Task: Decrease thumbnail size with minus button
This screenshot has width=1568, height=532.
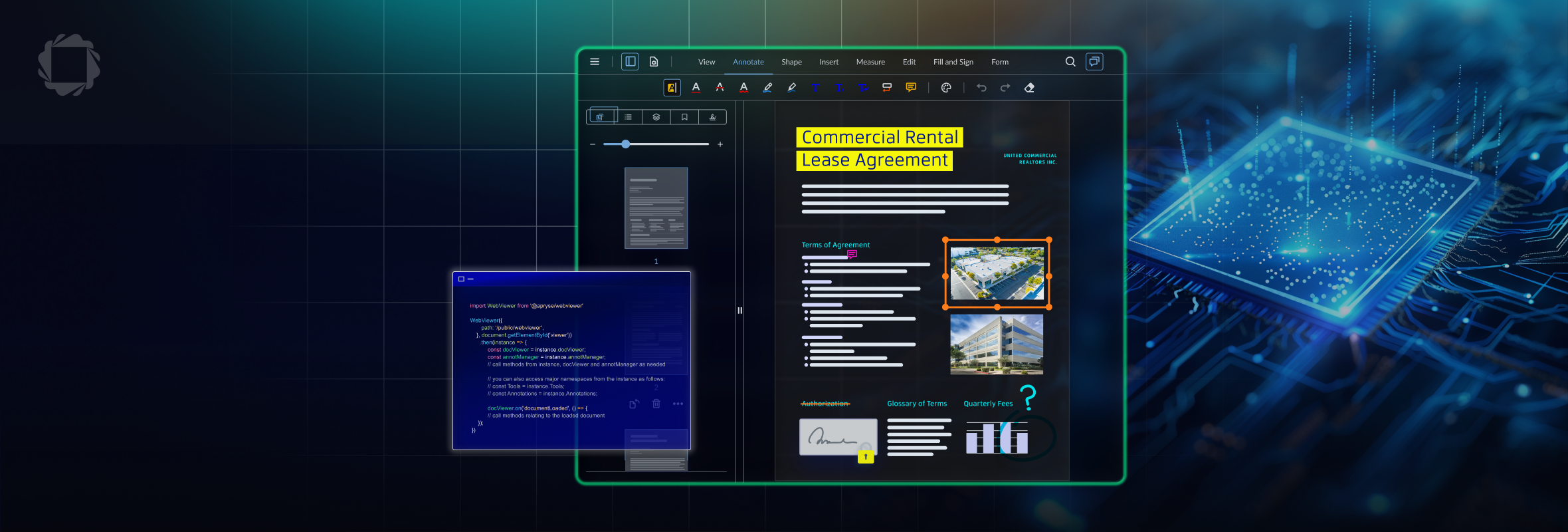Action: [593, 144]
